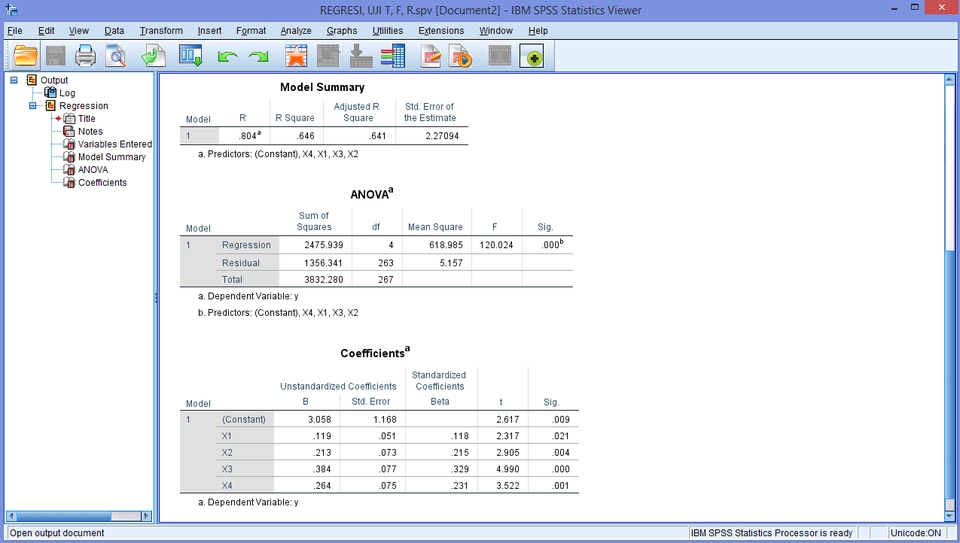Open the Data menu
Screen dimensions: 960x543
[x=114, y=31]
